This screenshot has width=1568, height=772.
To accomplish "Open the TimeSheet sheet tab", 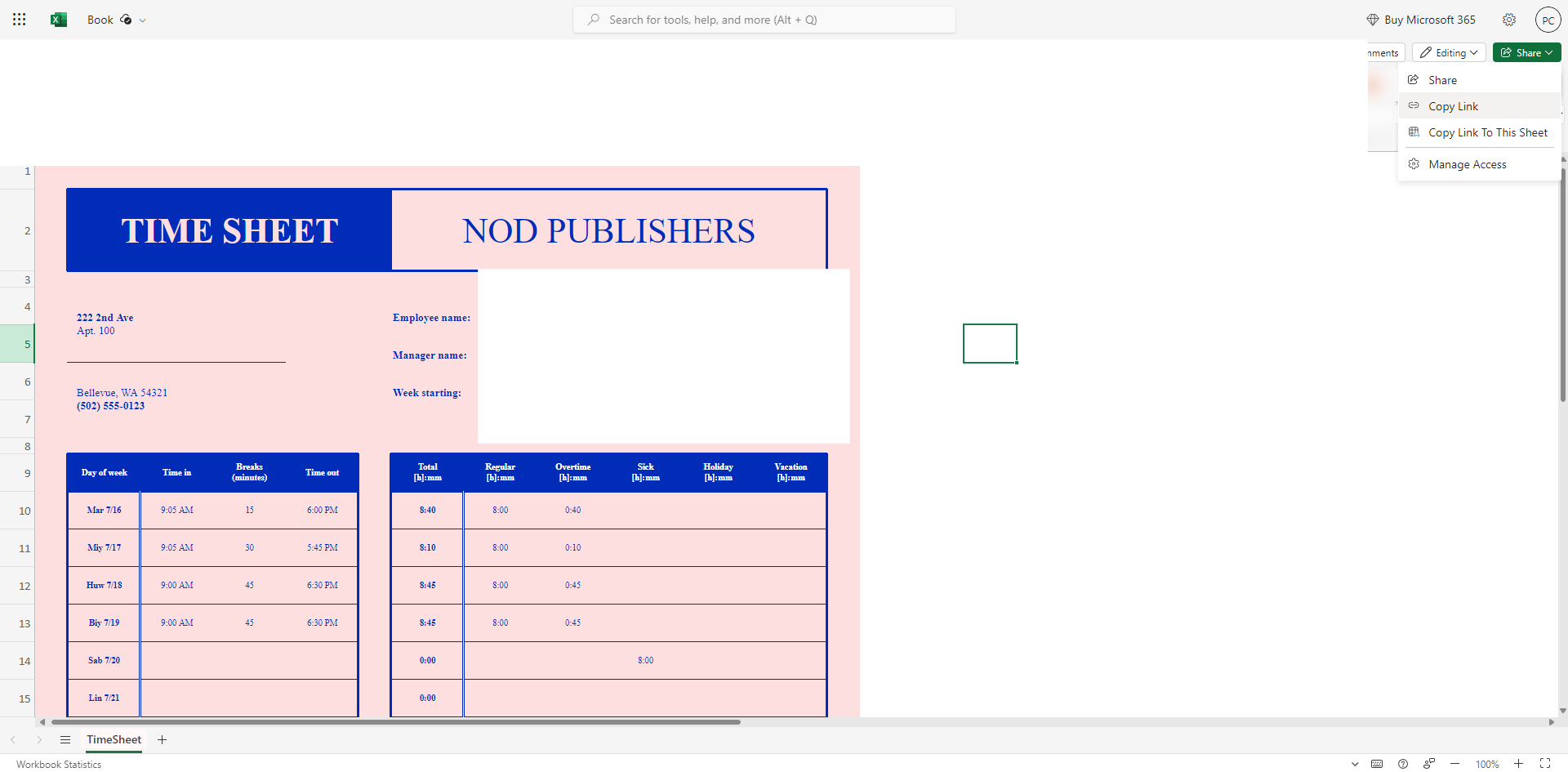I will coord(114,739).
